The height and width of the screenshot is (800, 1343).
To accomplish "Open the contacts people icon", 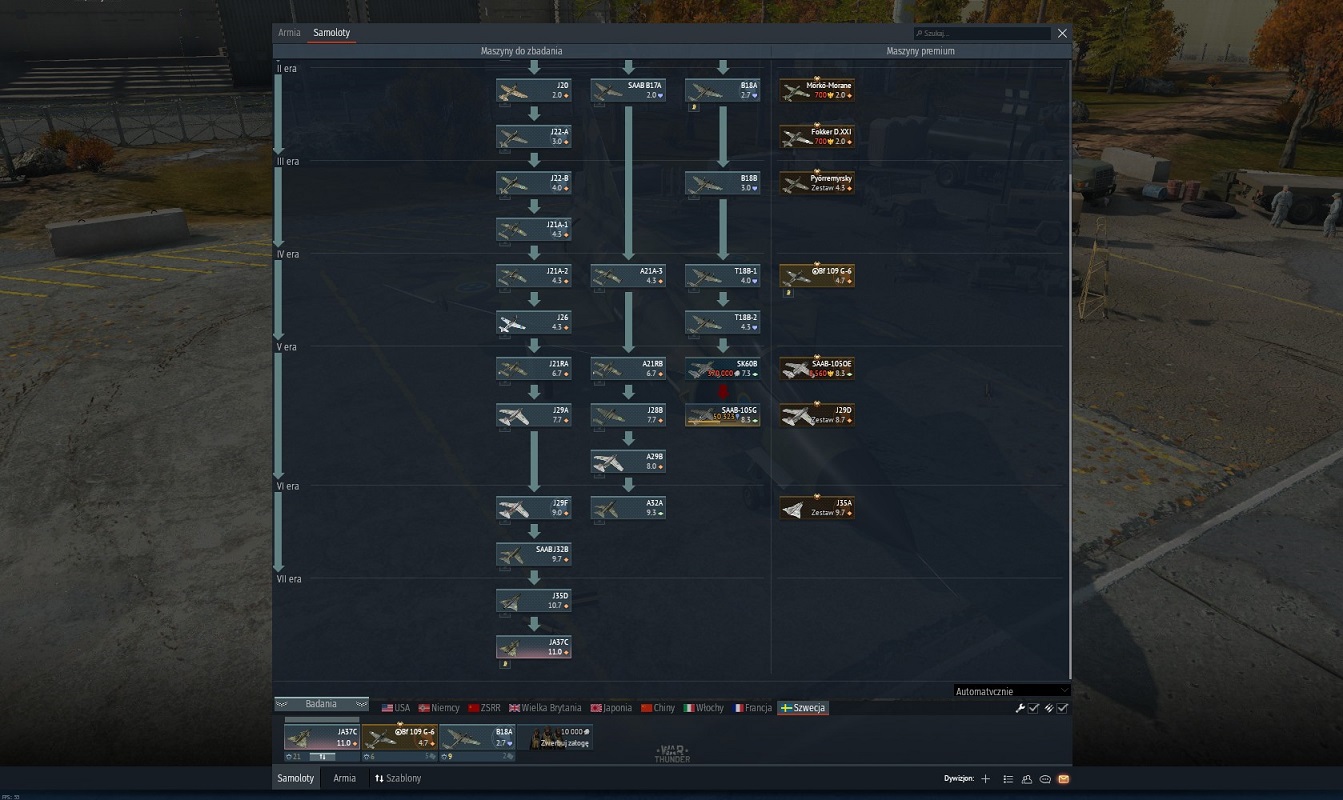I will coord(1027,779).
